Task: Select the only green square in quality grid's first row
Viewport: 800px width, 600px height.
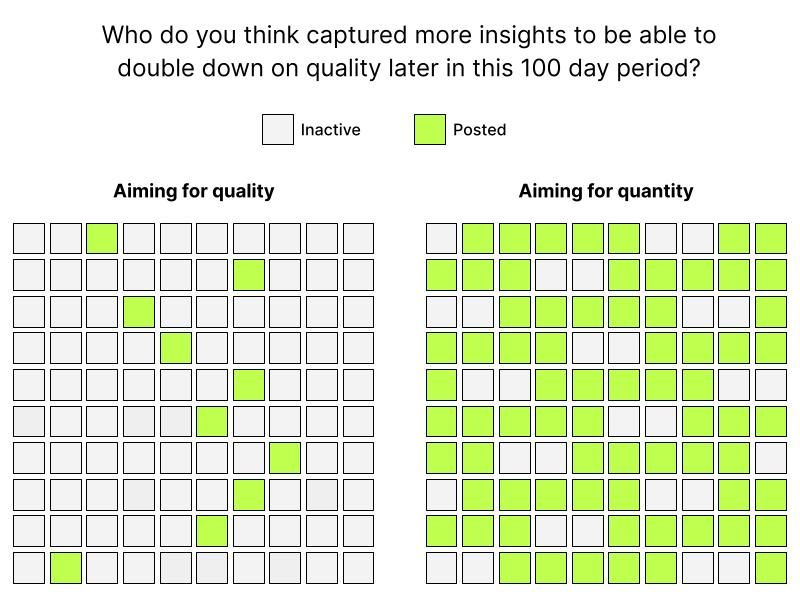Action: (102, 238)
